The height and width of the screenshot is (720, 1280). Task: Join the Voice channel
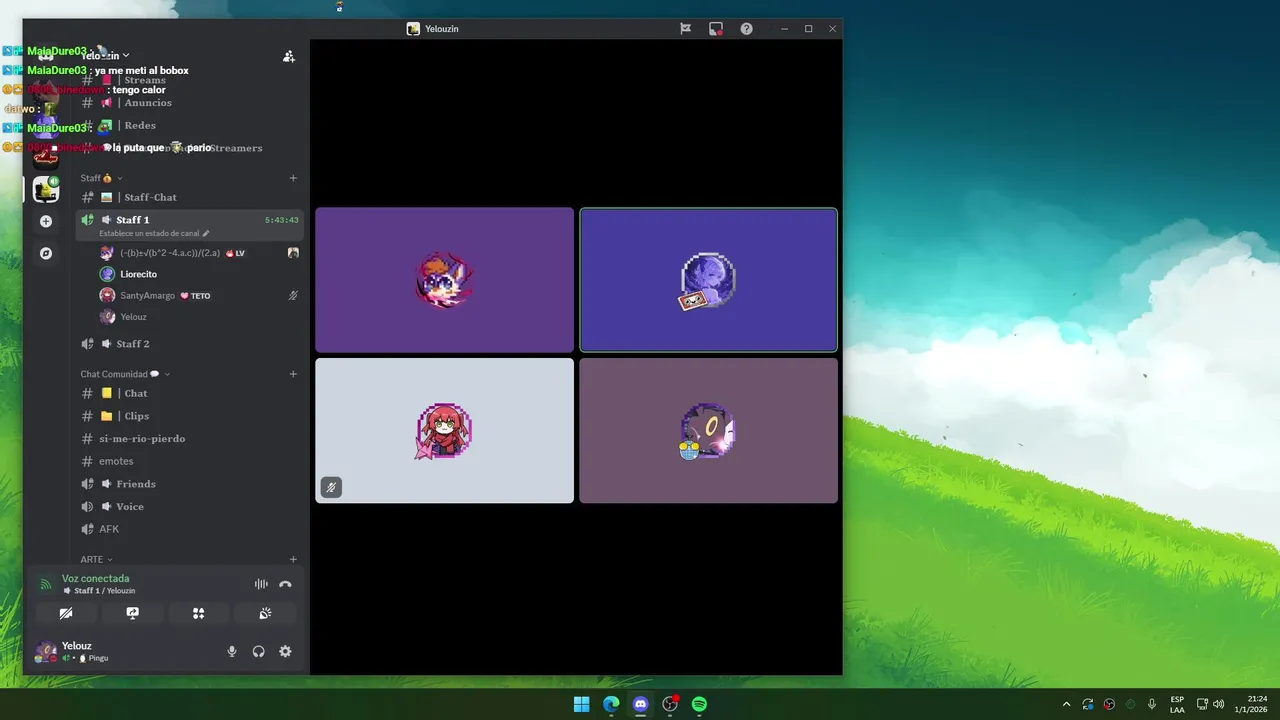click(x=189, y=506)
